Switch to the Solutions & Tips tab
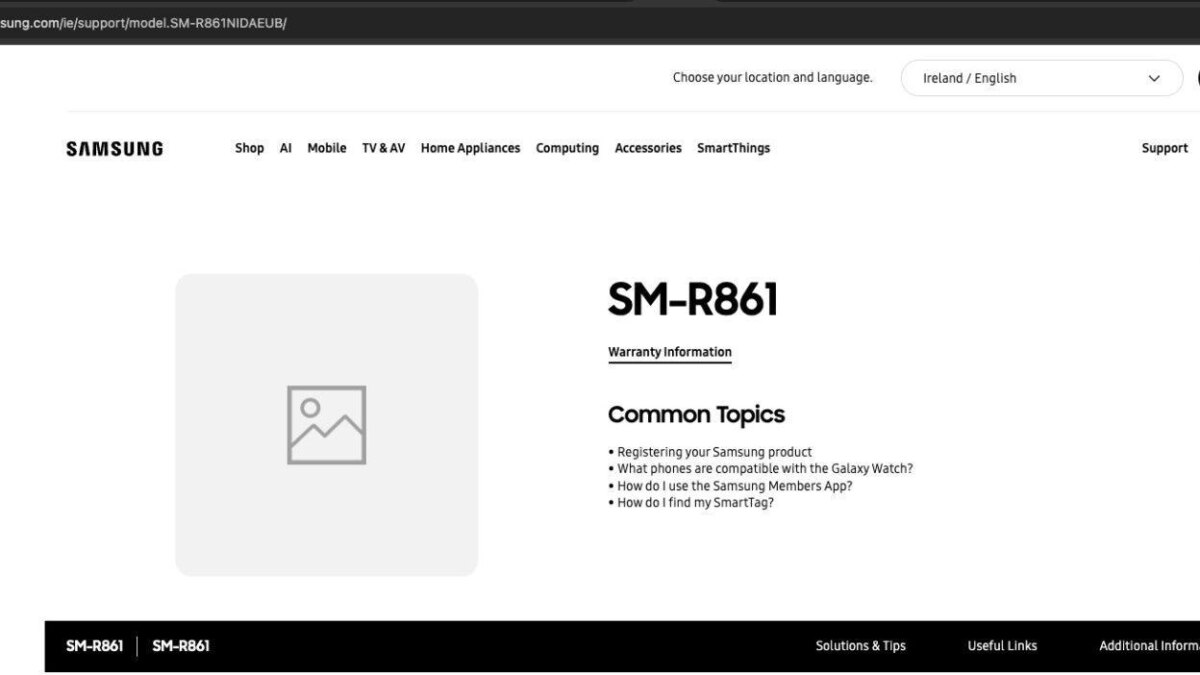This screenshot has height=675, width=1200. tap(860, 646)
